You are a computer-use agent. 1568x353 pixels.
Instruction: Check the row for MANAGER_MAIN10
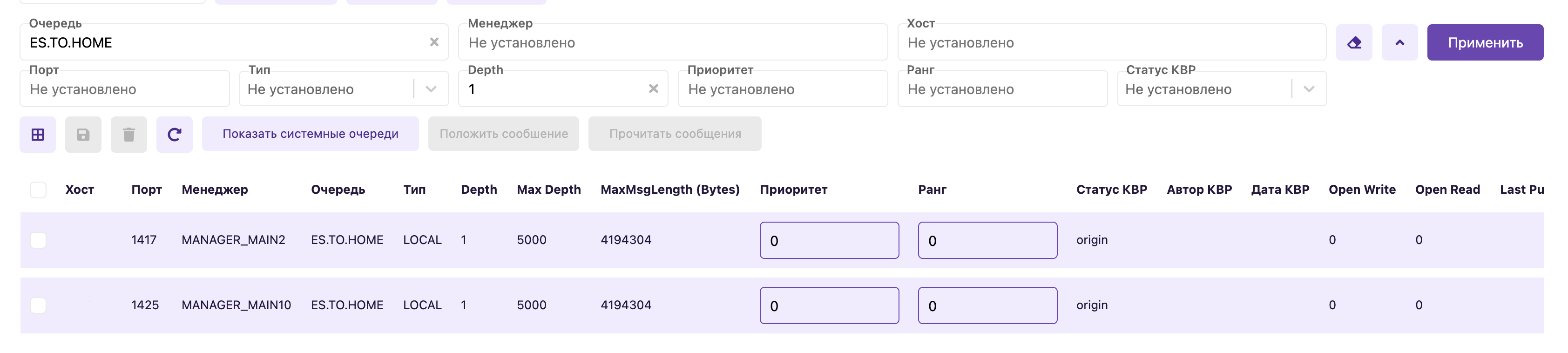point(38,305)
